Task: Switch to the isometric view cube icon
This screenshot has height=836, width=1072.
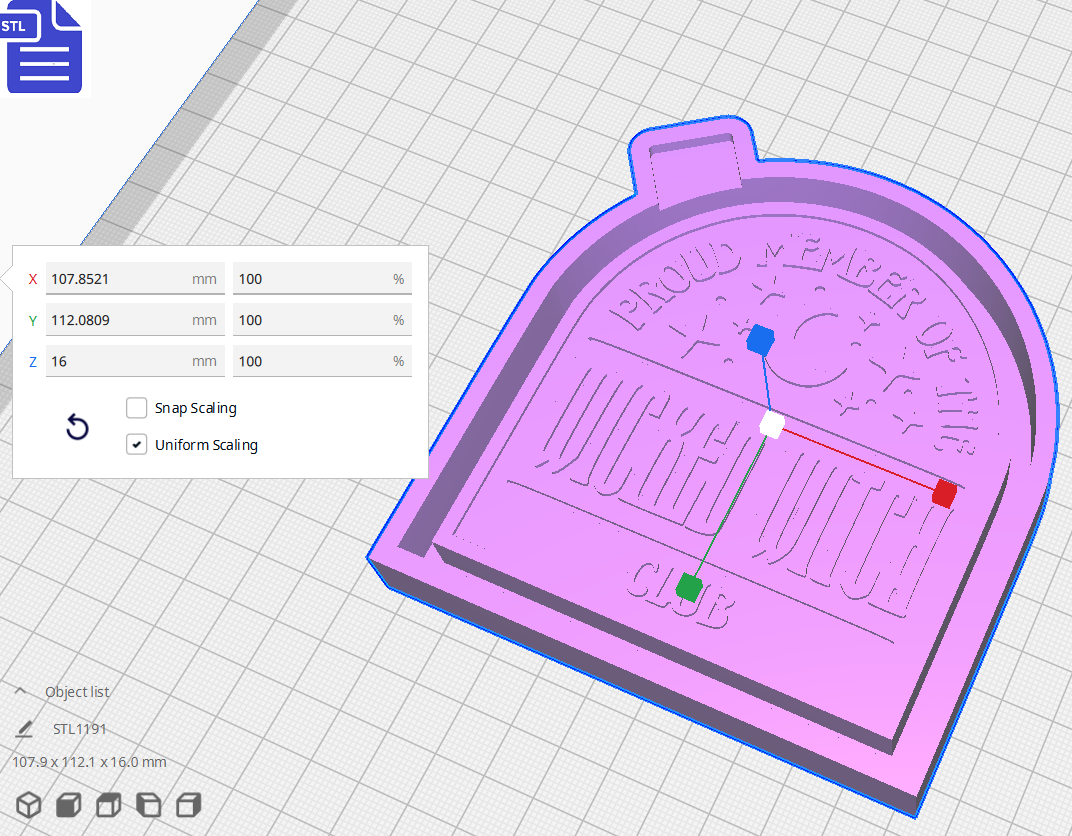Action: click(28, 805)
